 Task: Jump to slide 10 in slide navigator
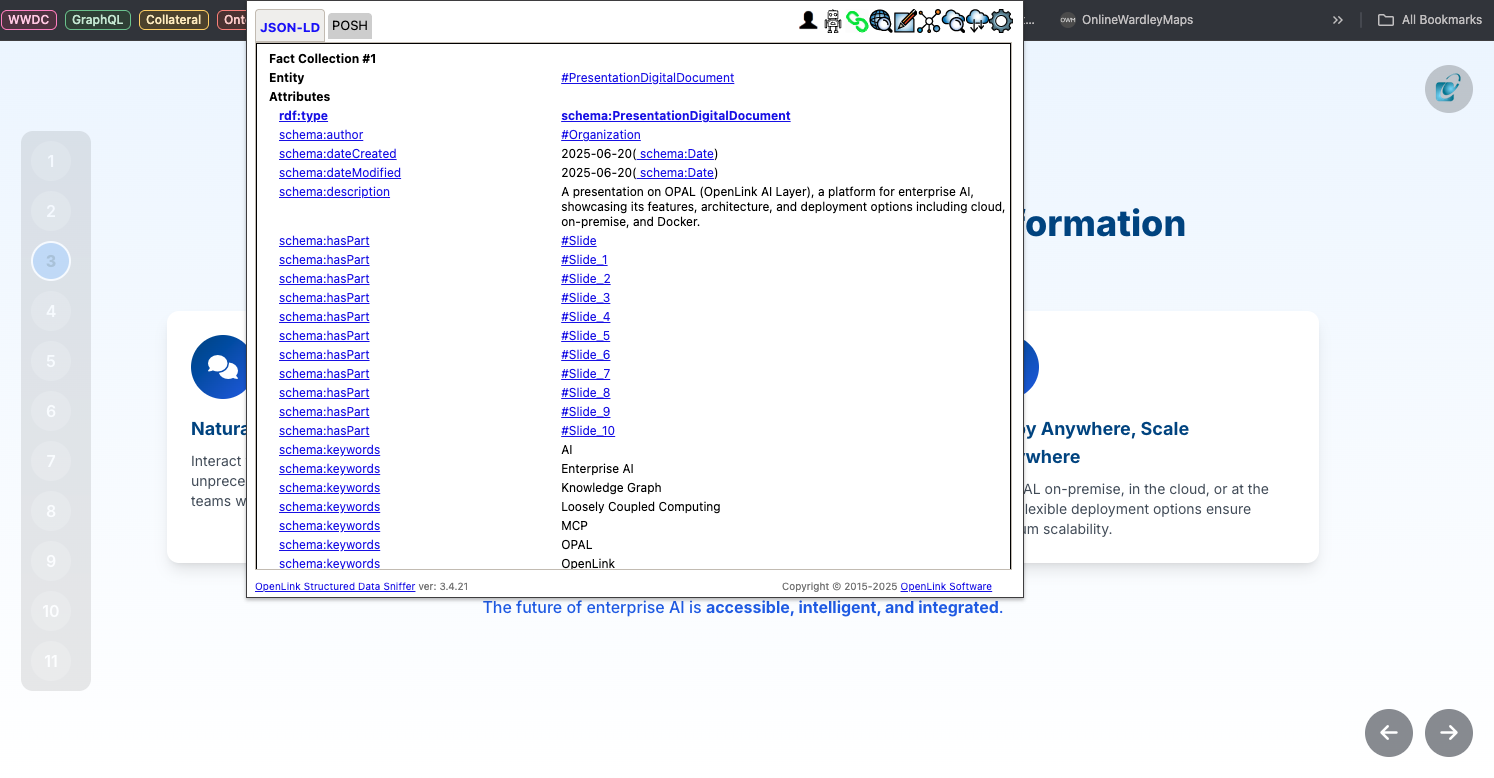51,611
